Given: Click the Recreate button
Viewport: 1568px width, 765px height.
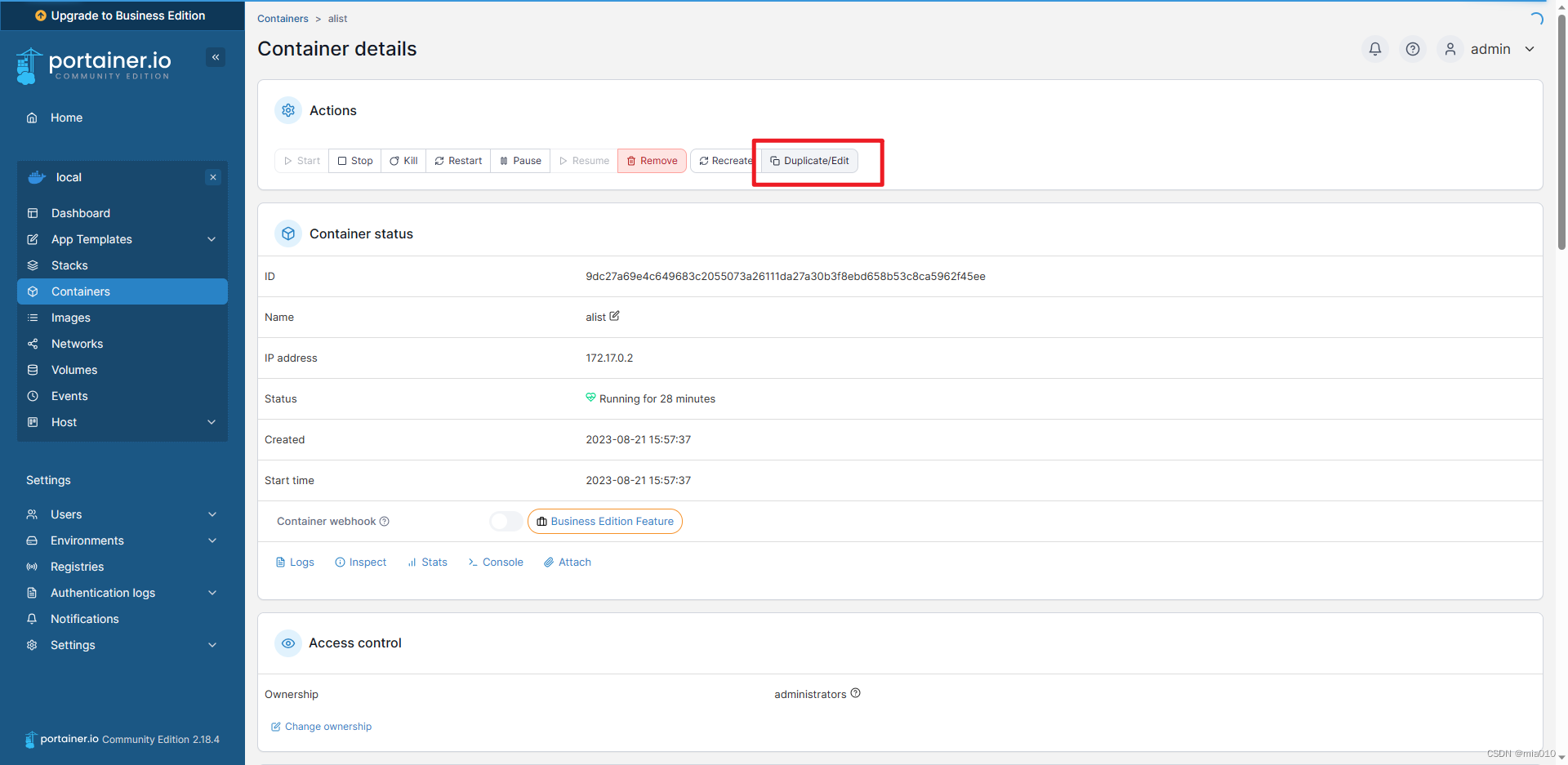Looking at the screenshot, I should (x=726, y=161).
